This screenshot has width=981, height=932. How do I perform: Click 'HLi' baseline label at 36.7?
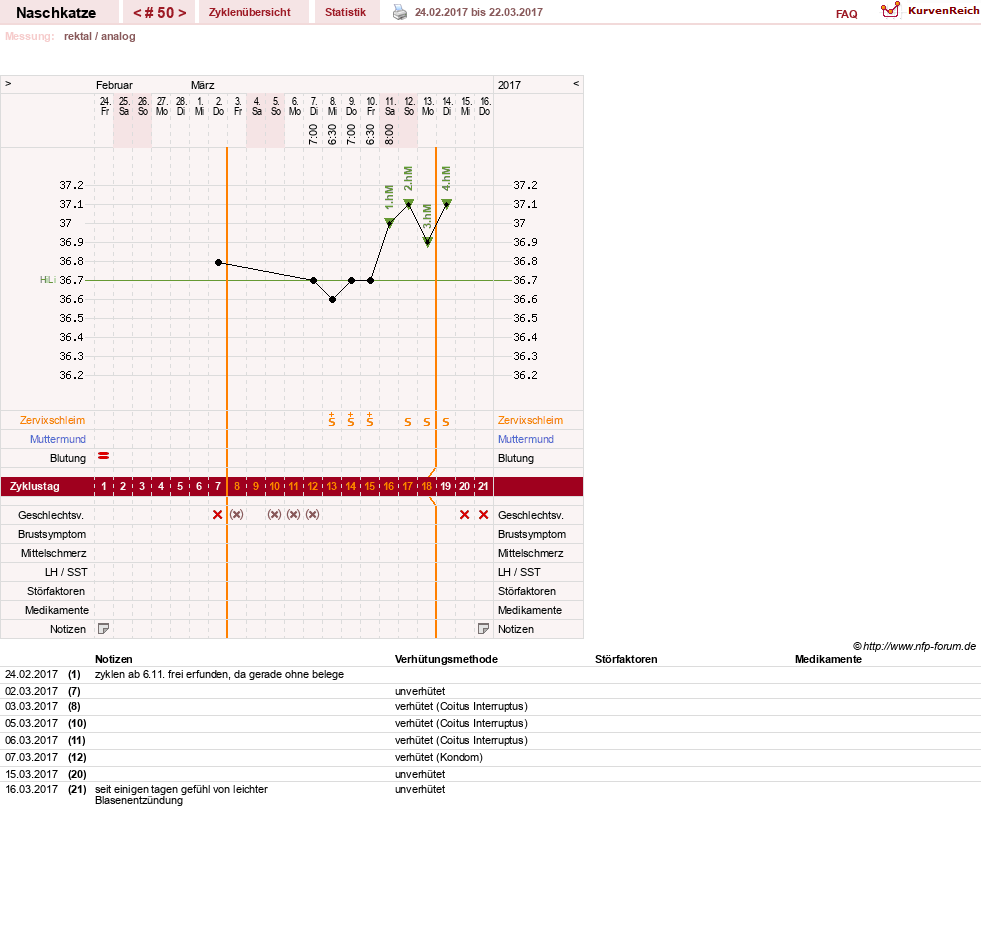(x=48, y=280)
